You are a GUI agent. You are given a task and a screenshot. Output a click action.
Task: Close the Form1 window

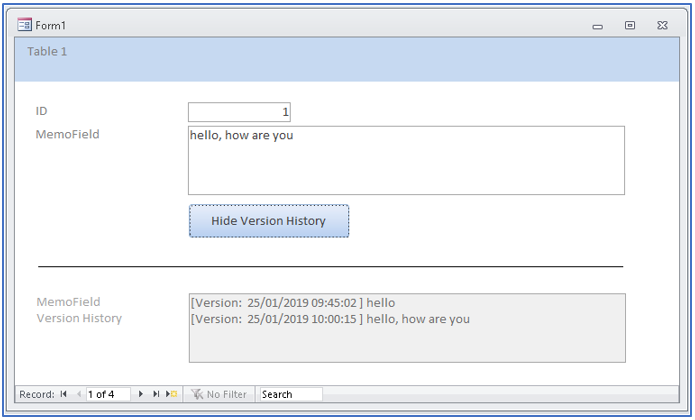pyautogui.click(x=663, y=25)
